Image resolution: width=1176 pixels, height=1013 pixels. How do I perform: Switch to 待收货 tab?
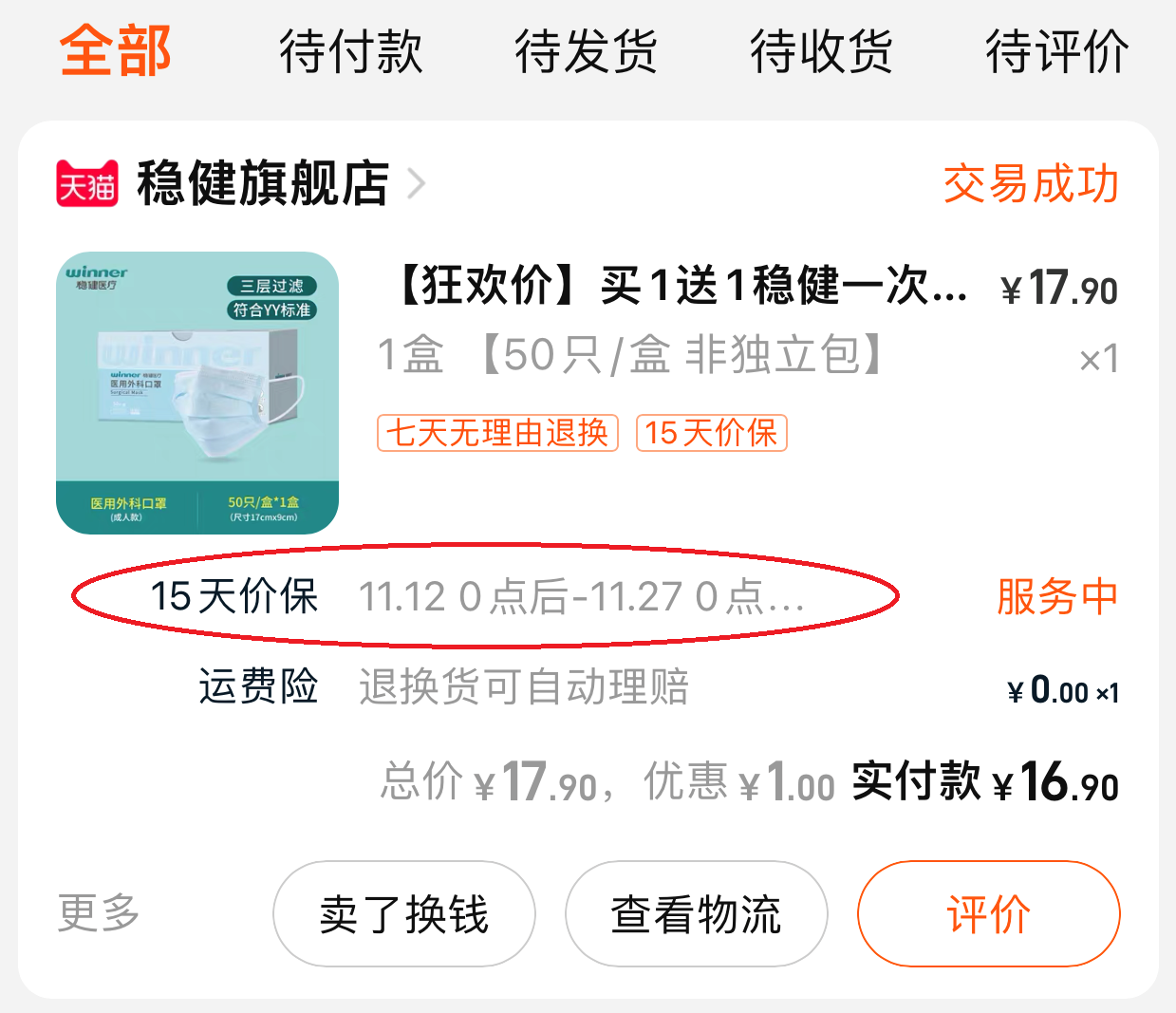pos(821,51)
